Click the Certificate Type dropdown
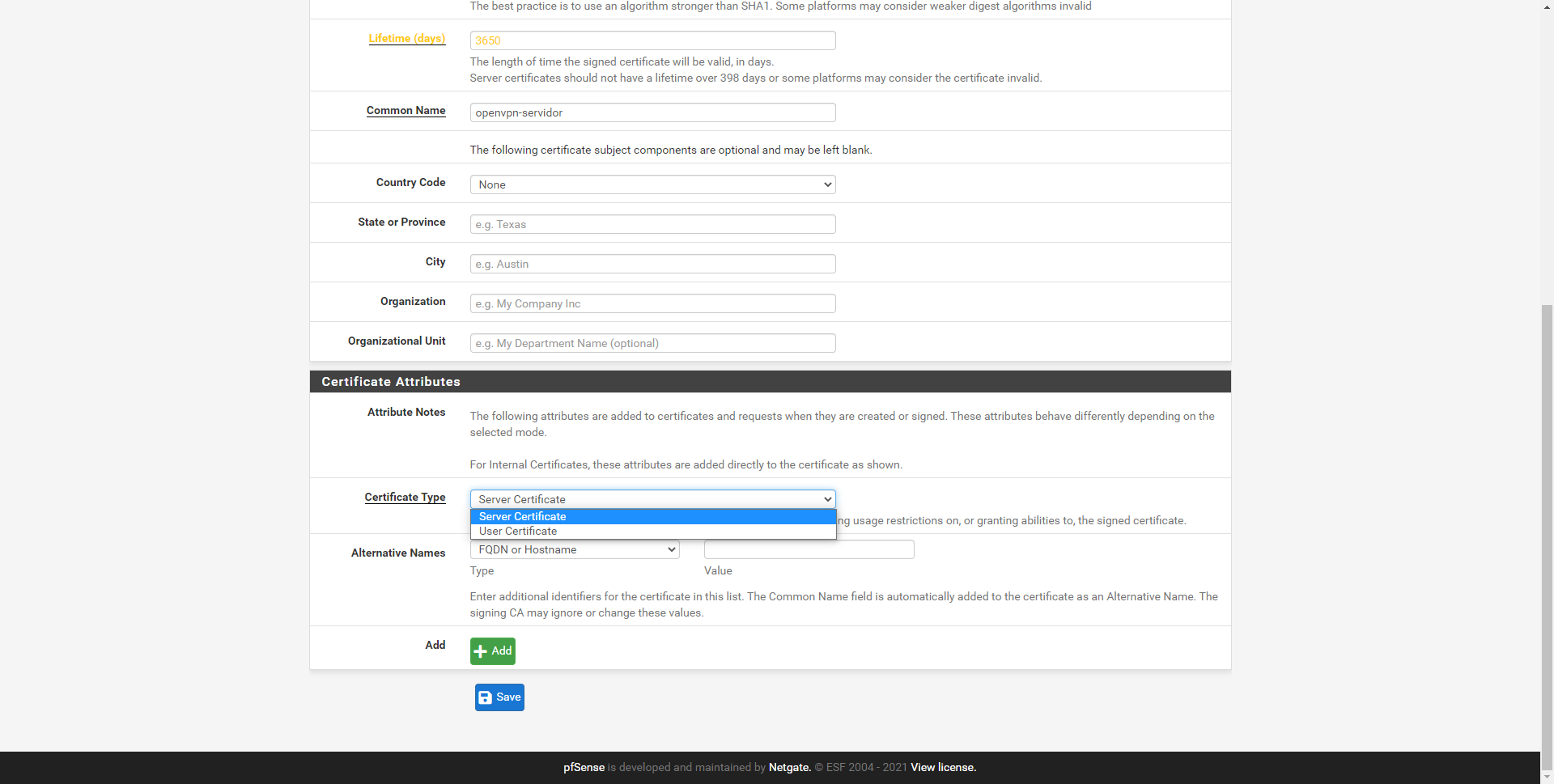1554x784 pixels. (652, 499)
